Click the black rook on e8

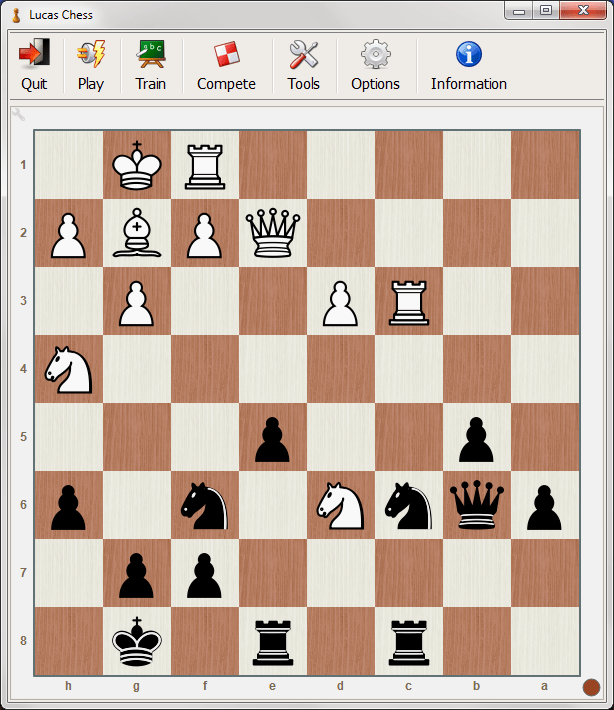[x=272, y=641]
